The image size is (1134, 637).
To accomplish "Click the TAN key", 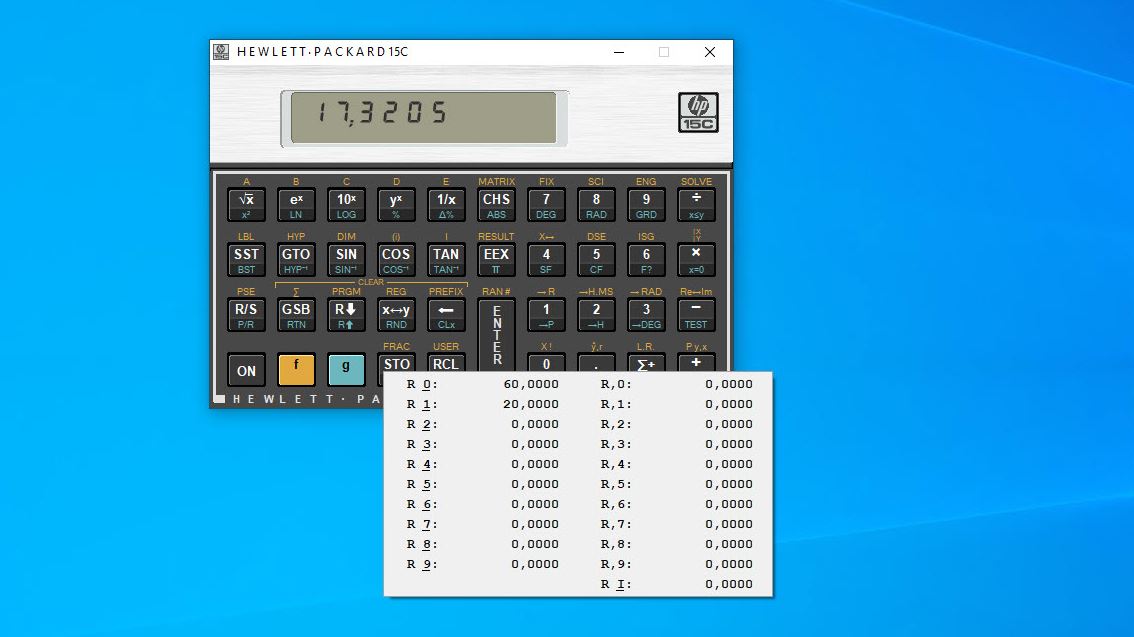I will (446, 260).
